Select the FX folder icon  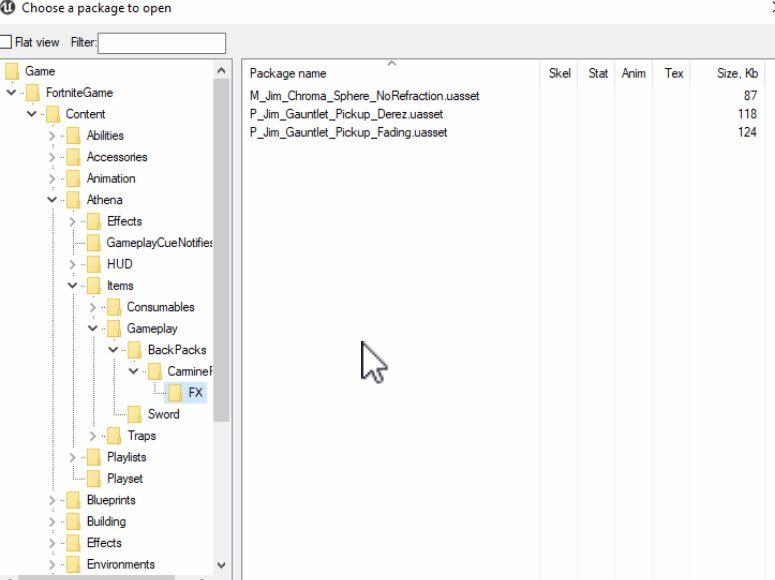(175, 393)
